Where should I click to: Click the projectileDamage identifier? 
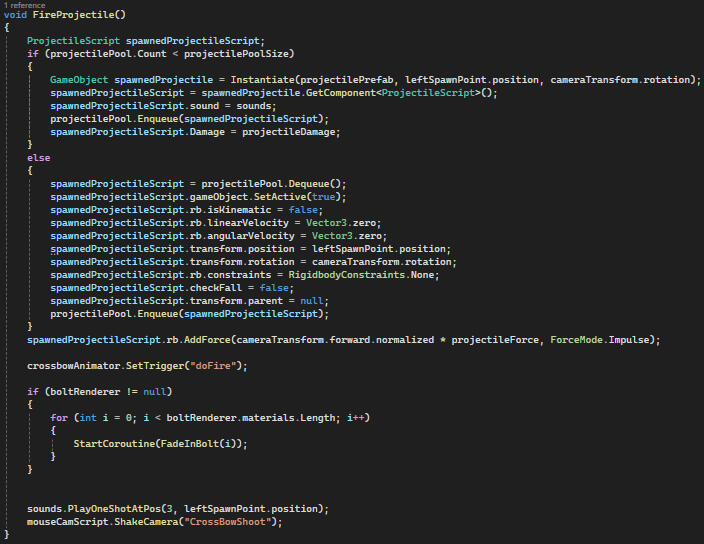[295, 132]
